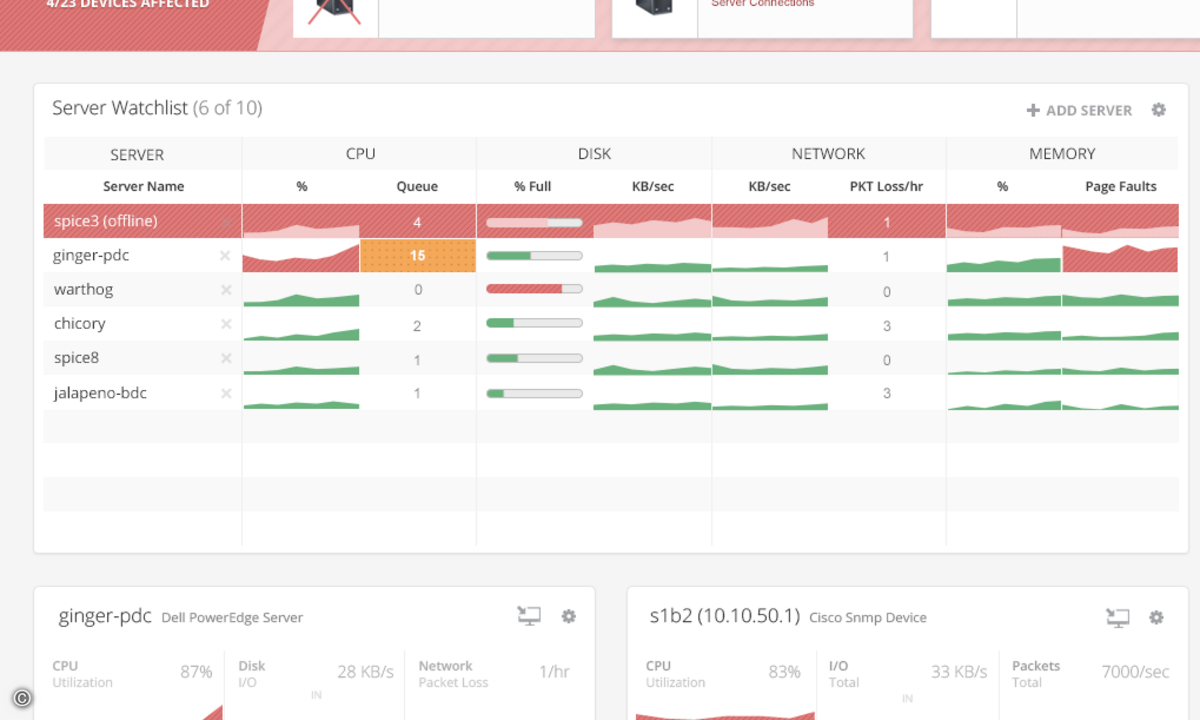Click the CPU Queue column header
The image size is (1200, 720).
click(x=417, y=186)
